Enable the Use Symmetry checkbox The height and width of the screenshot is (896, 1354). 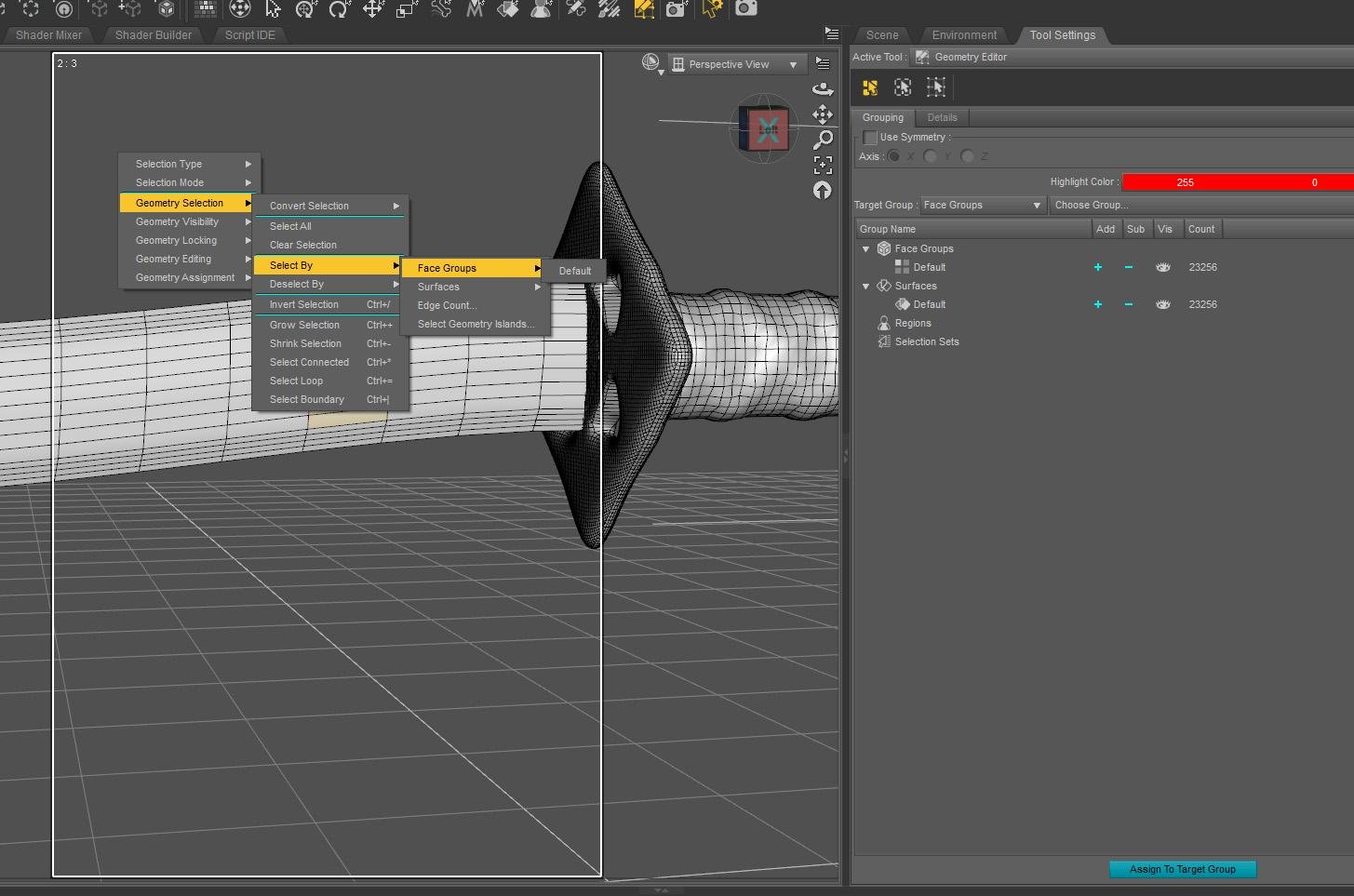point(871,137)
